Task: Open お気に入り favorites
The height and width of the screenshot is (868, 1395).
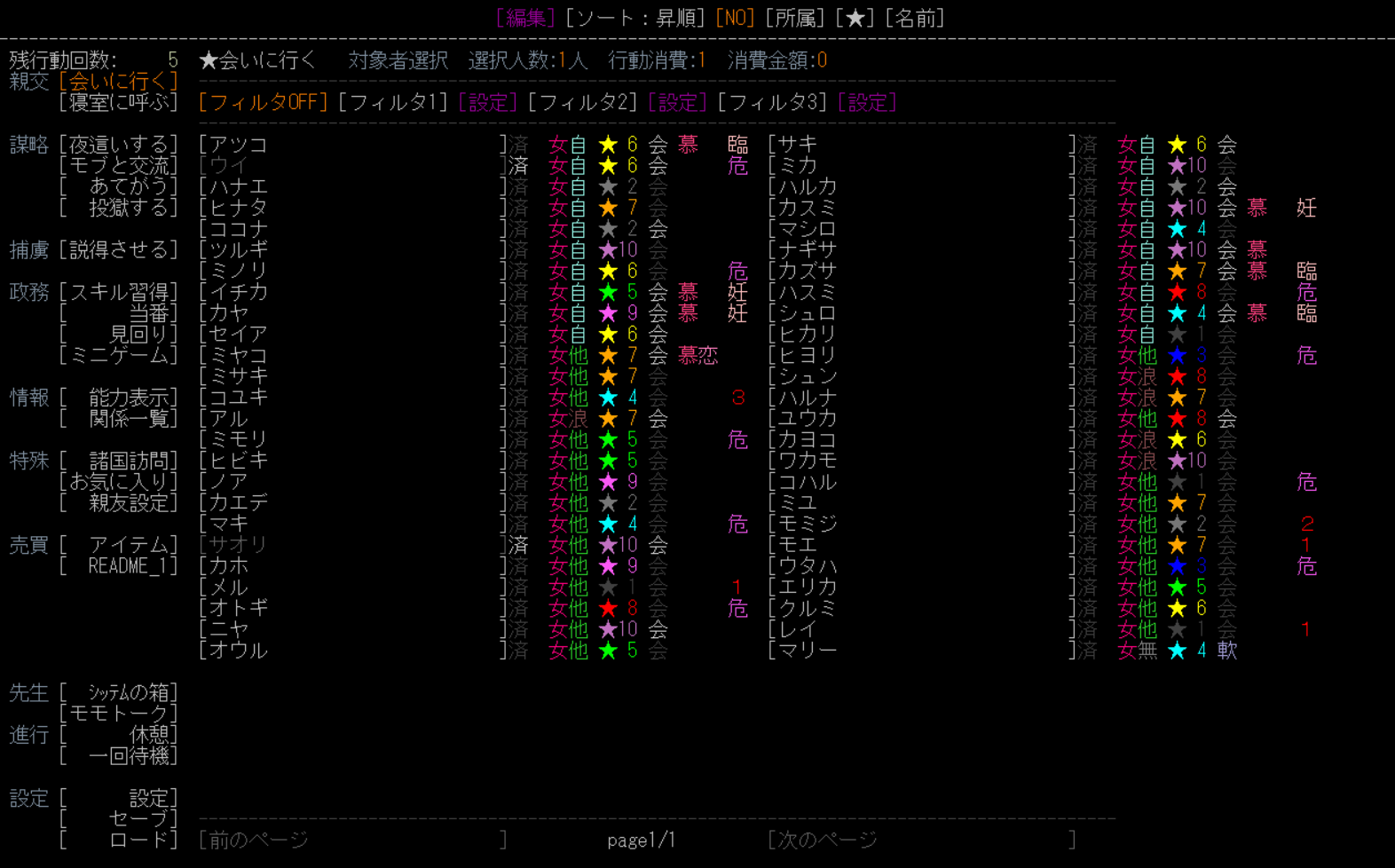Action: pos(119,482)
